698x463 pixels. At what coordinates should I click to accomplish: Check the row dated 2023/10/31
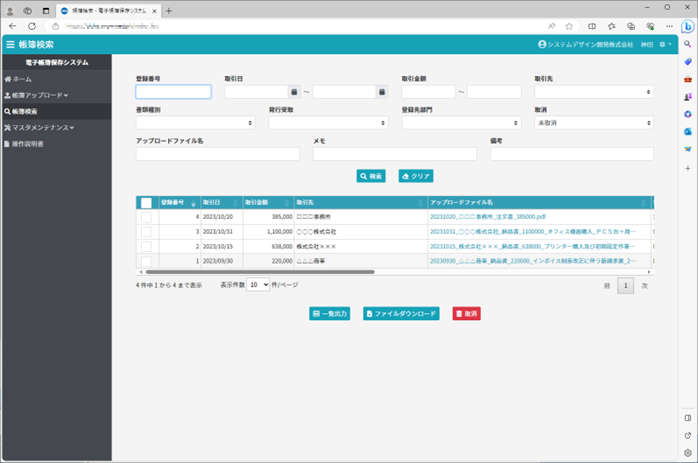(x=146, y=232)
